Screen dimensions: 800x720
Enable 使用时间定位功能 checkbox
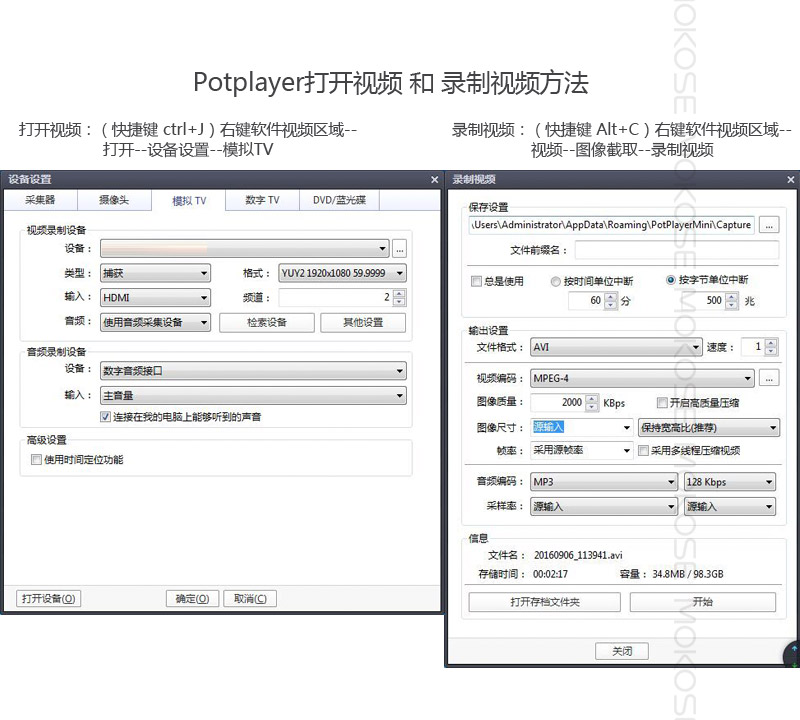tap(36, 460)
